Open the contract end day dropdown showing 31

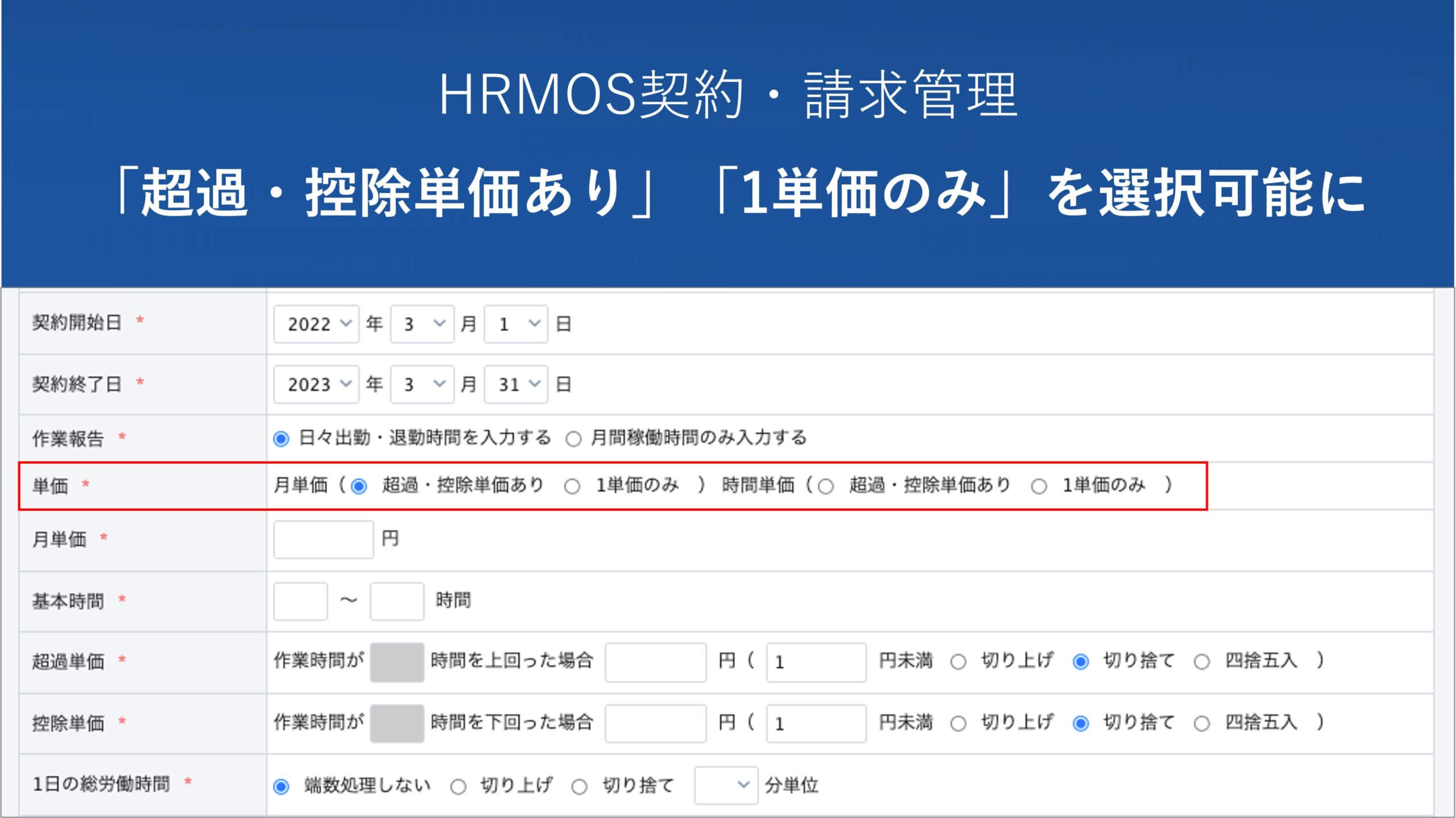pos(516,384)
